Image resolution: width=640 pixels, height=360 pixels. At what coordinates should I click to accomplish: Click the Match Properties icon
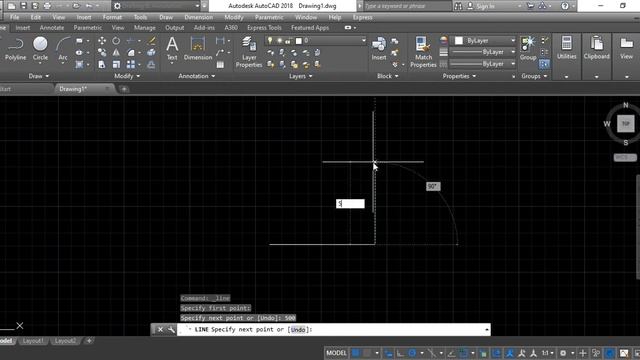(423, 52)
